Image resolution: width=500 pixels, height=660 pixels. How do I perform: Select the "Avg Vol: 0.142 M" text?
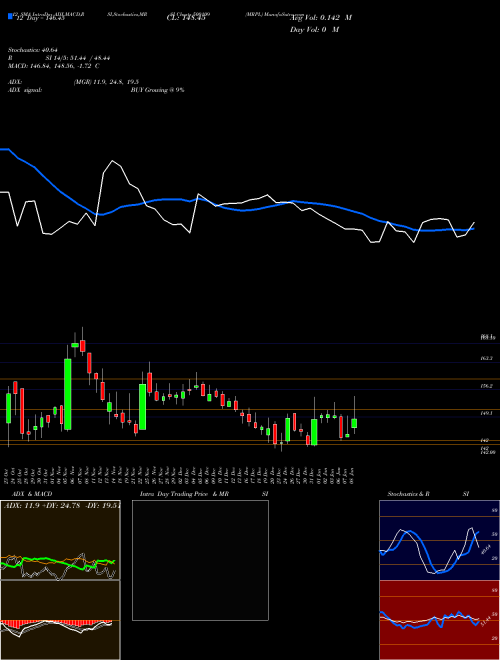point(321,18)
